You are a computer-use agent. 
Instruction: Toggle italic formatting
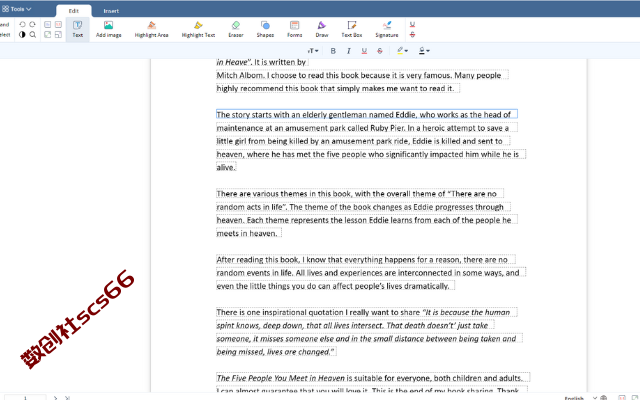point(349,51)
